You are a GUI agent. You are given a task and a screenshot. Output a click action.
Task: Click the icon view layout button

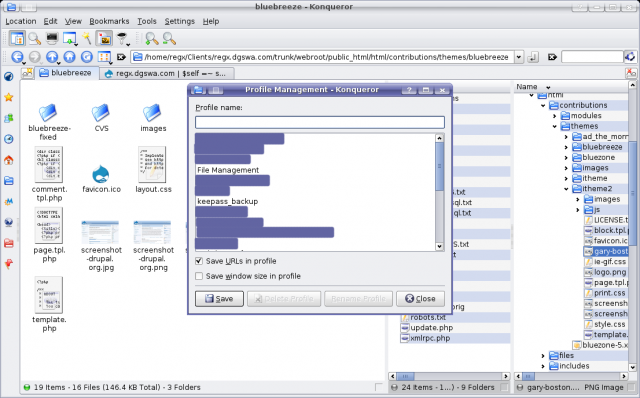click(104, 57)
